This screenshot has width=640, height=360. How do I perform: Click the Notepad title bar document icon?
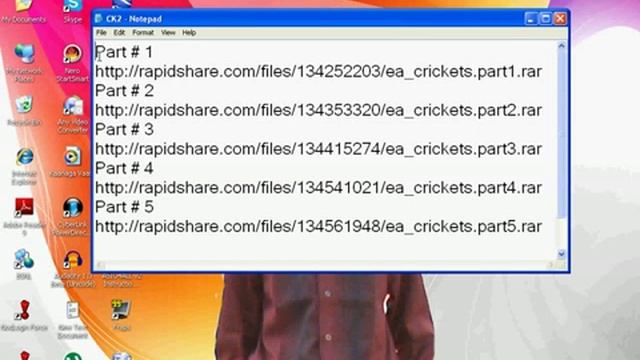98,19
